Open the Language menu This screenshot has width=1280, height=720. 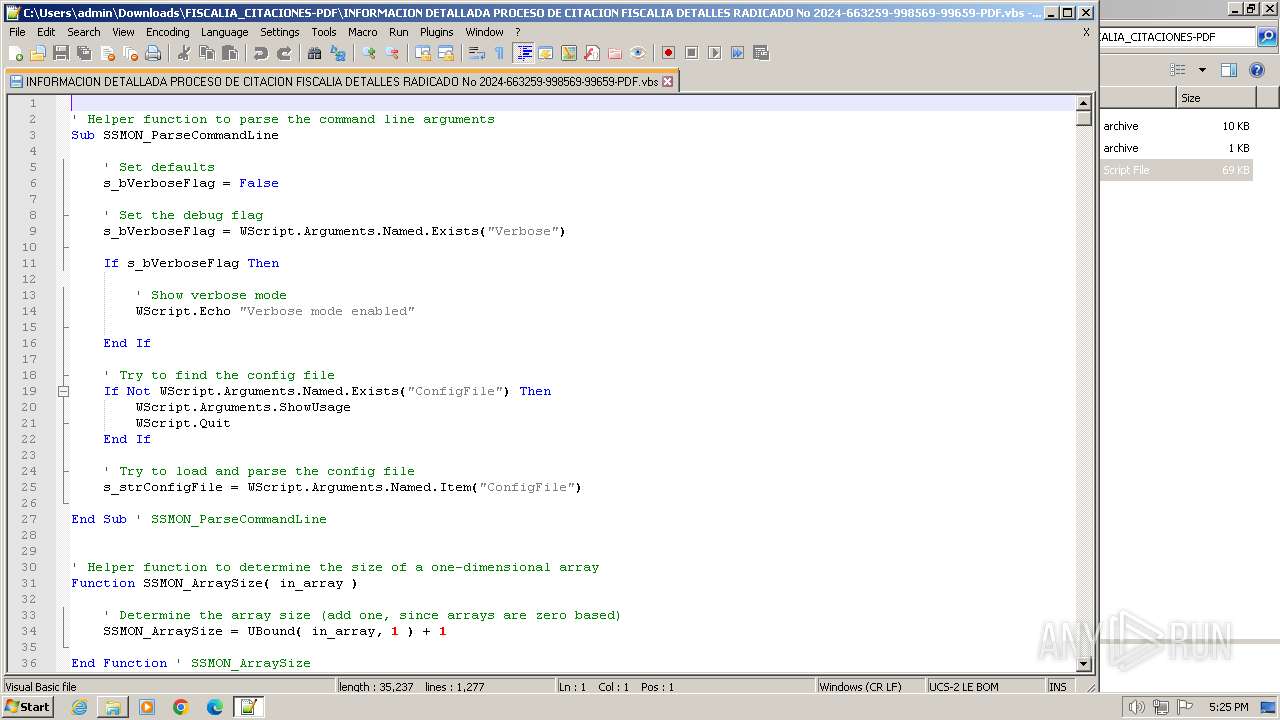(224, 32)
